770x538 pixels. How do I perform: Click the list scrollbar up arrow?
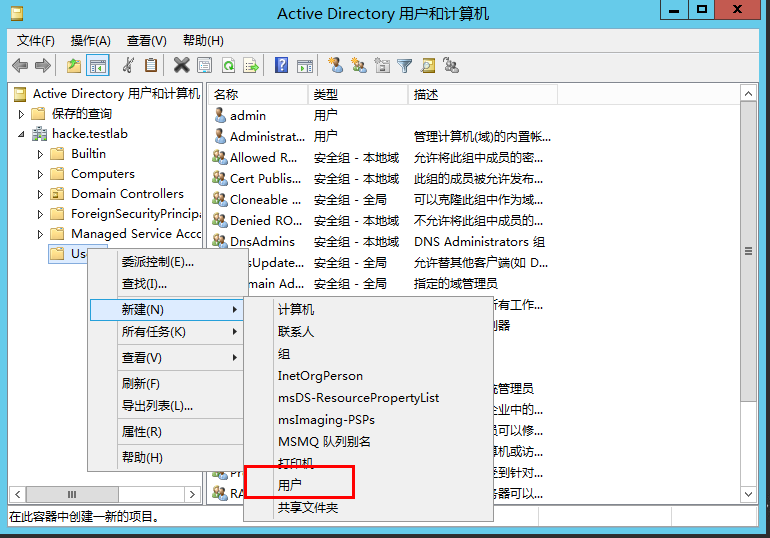click(748, 93)
